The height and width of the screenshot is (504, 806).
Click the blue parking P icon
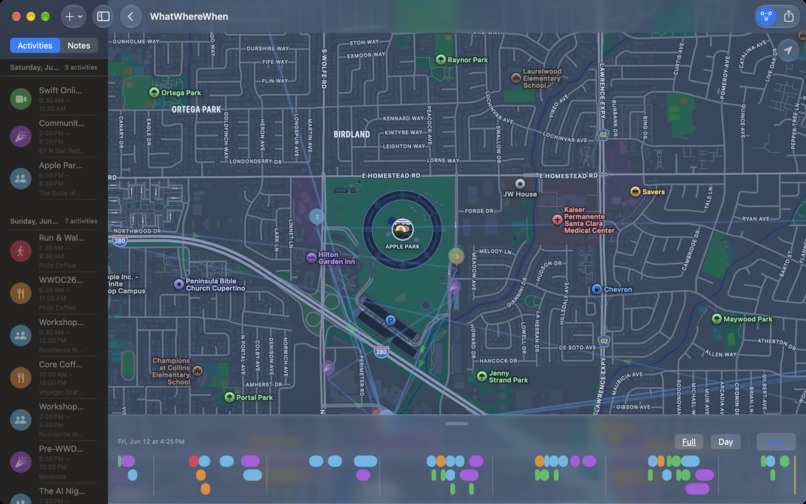[391, 320]
